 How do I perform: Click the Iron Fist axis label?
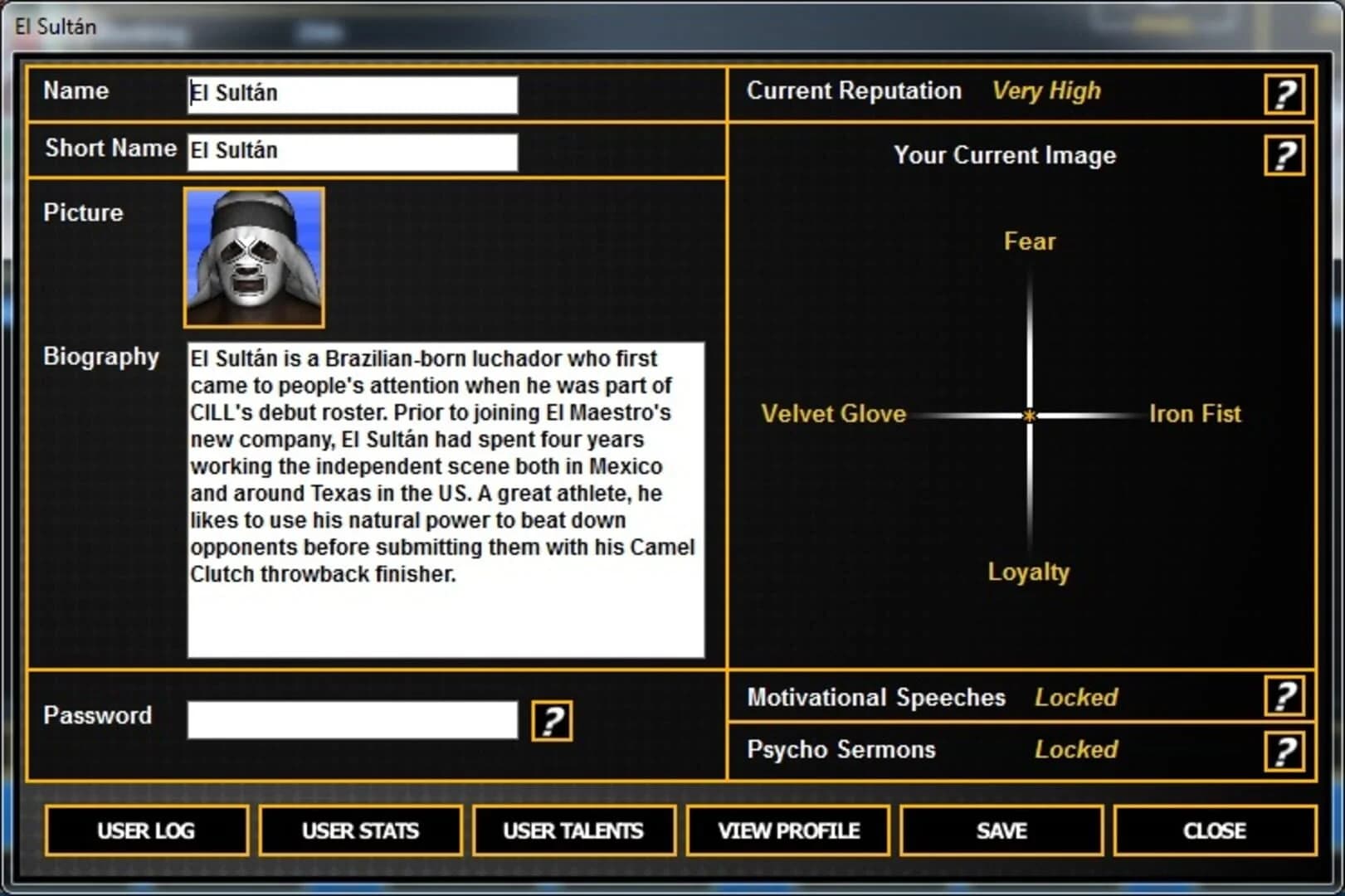click(x=1195, y=413)
